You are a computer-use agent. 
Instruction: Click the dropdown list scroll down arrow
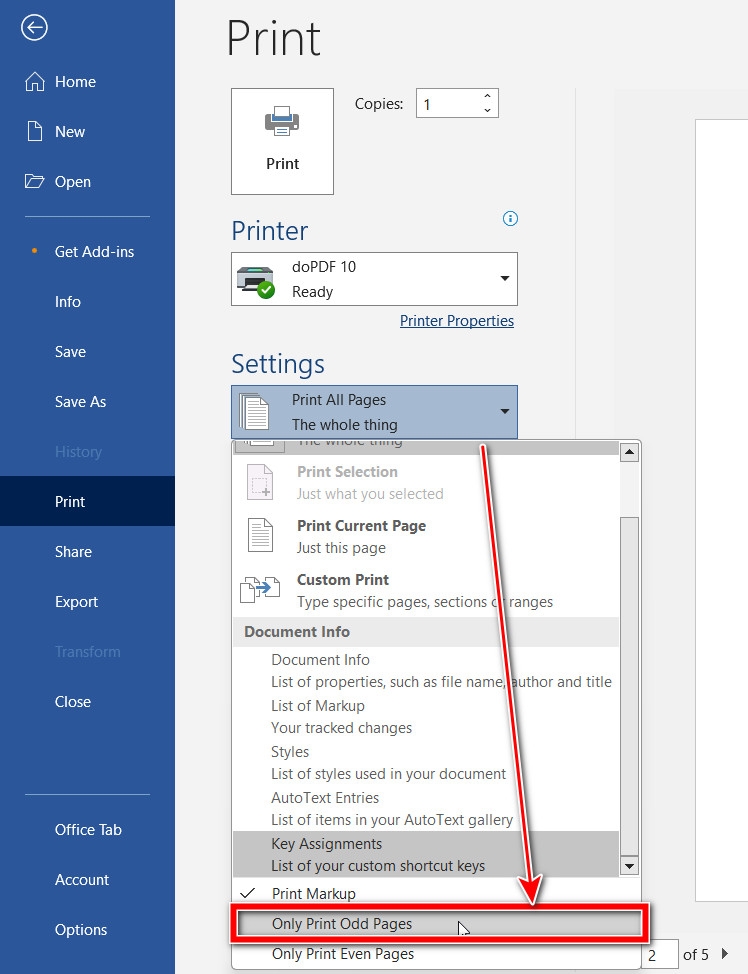[629, 866]
